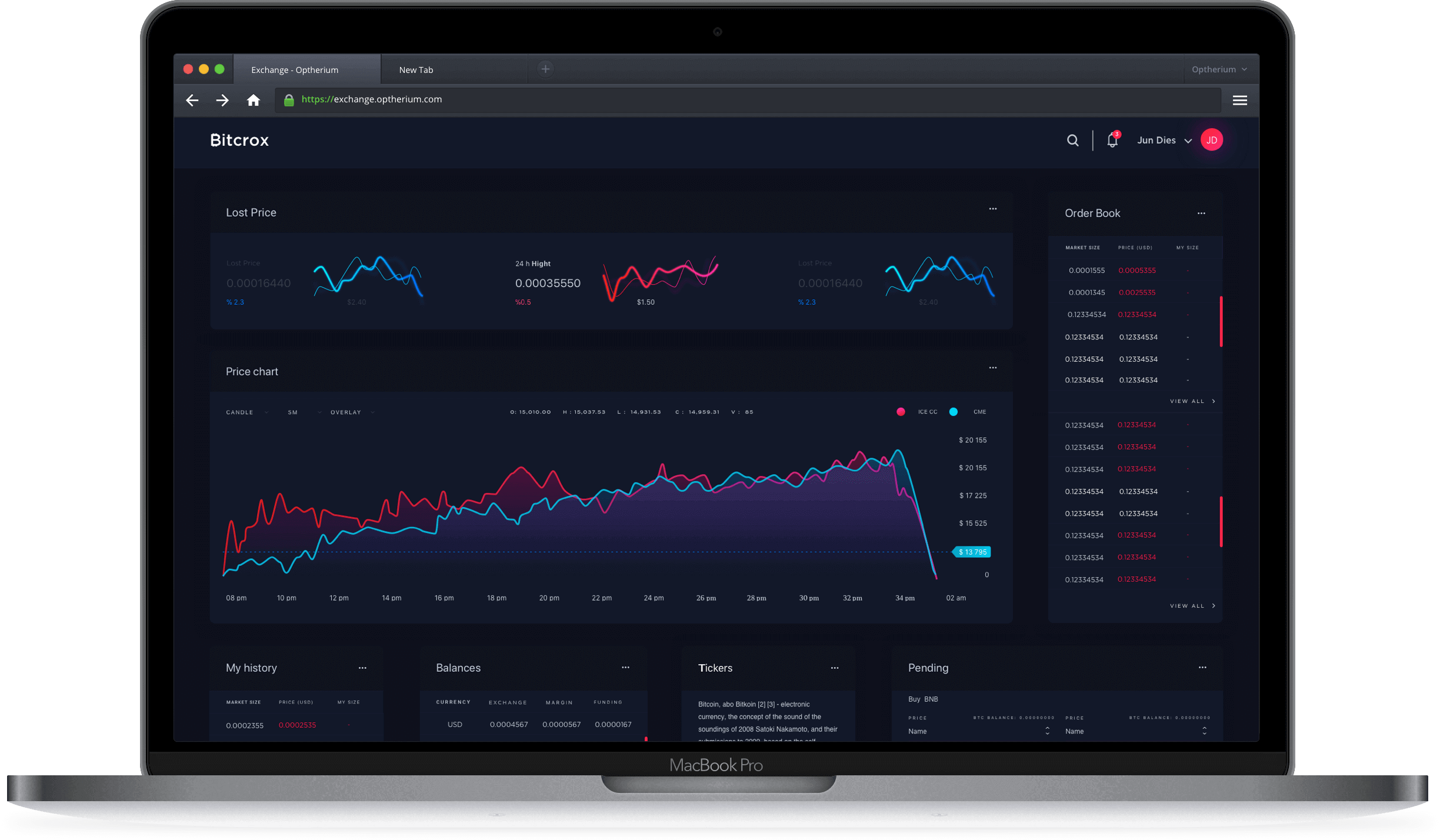Click the 0.0002535 price in My history
Image resolution: width=1440 pixels, height=840 pixels.
coord(297,725)
